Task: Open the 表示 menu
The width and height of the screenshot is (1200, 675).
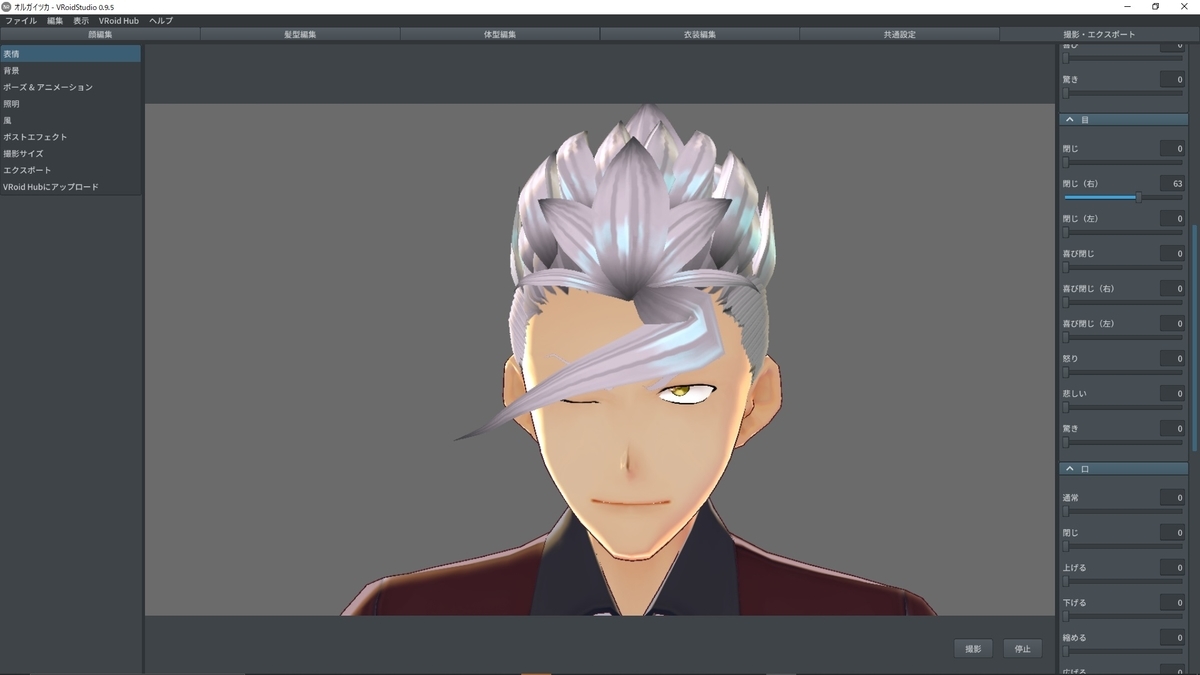Action: (x=81, y=20)
